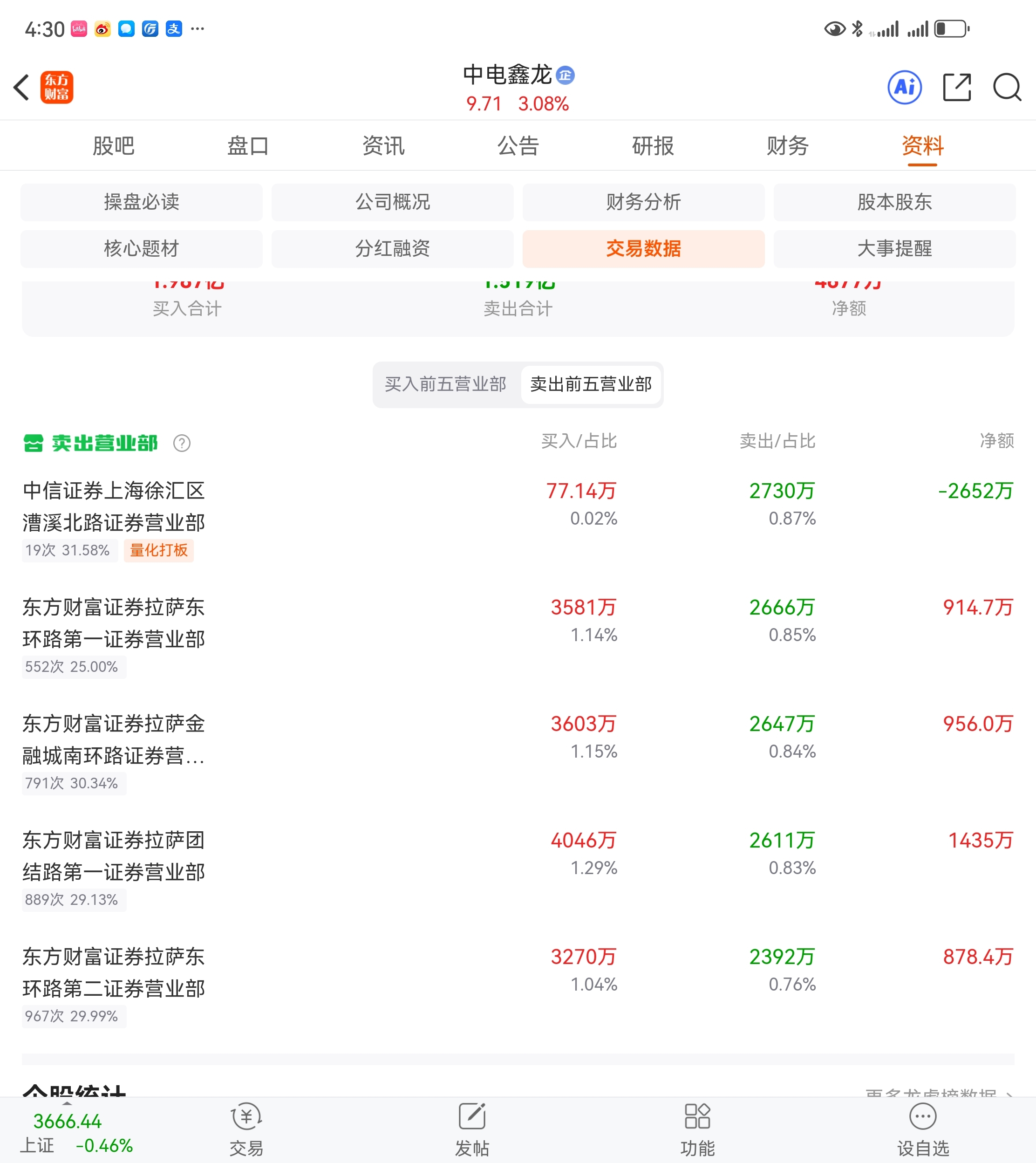1036x1163 pixels.
Task: Tap the 设自选 watchlist icon
Action: [x=923, y=1116]
